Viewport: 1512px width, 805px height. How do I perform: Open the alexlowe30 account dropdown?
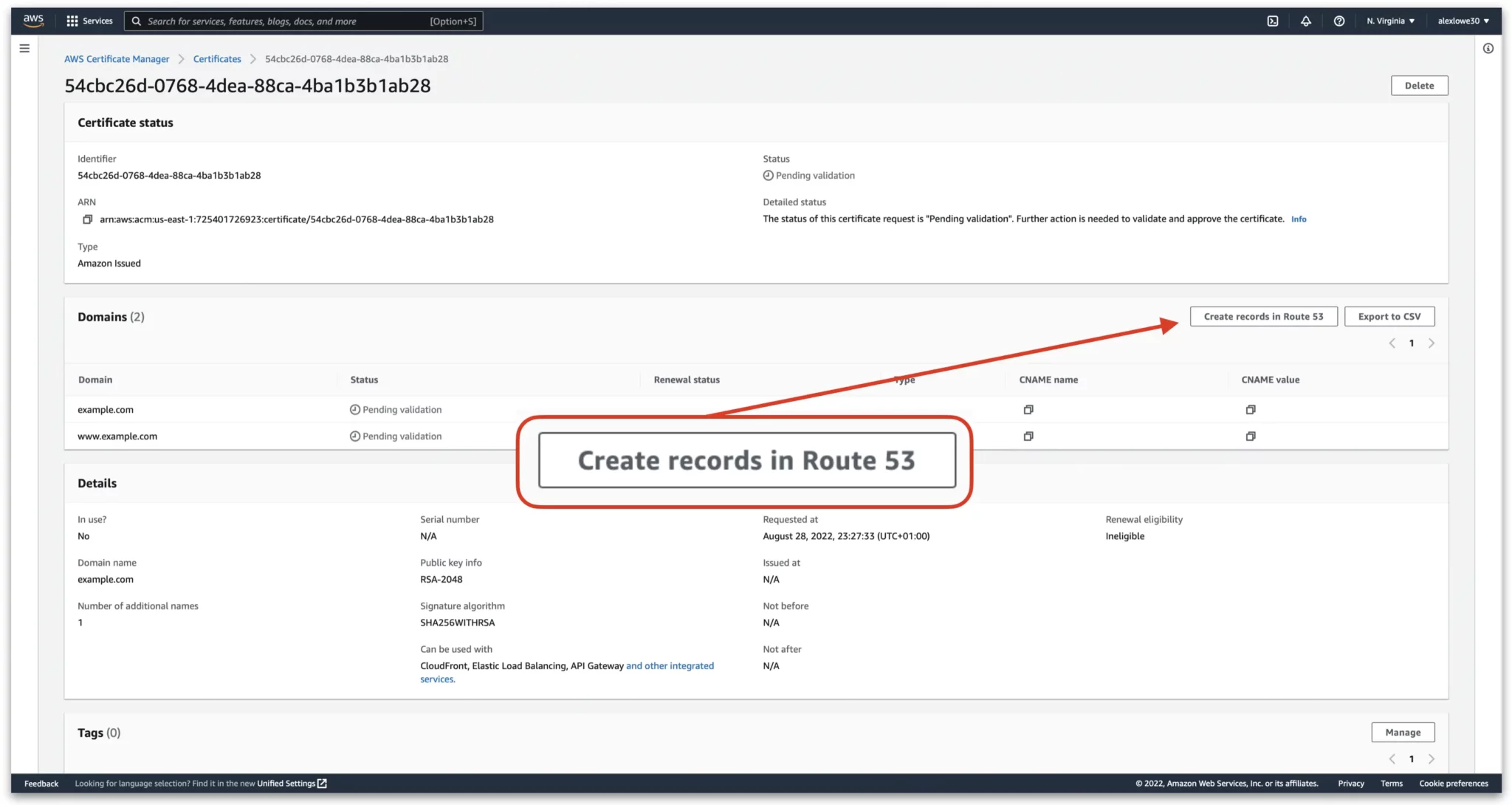coord(1463,21)
